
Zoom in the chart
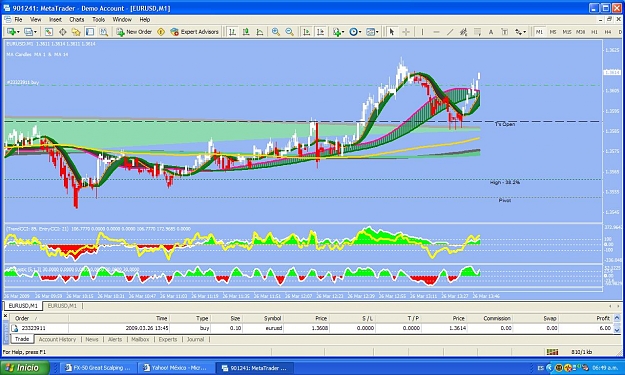click(x=275, y=32)
